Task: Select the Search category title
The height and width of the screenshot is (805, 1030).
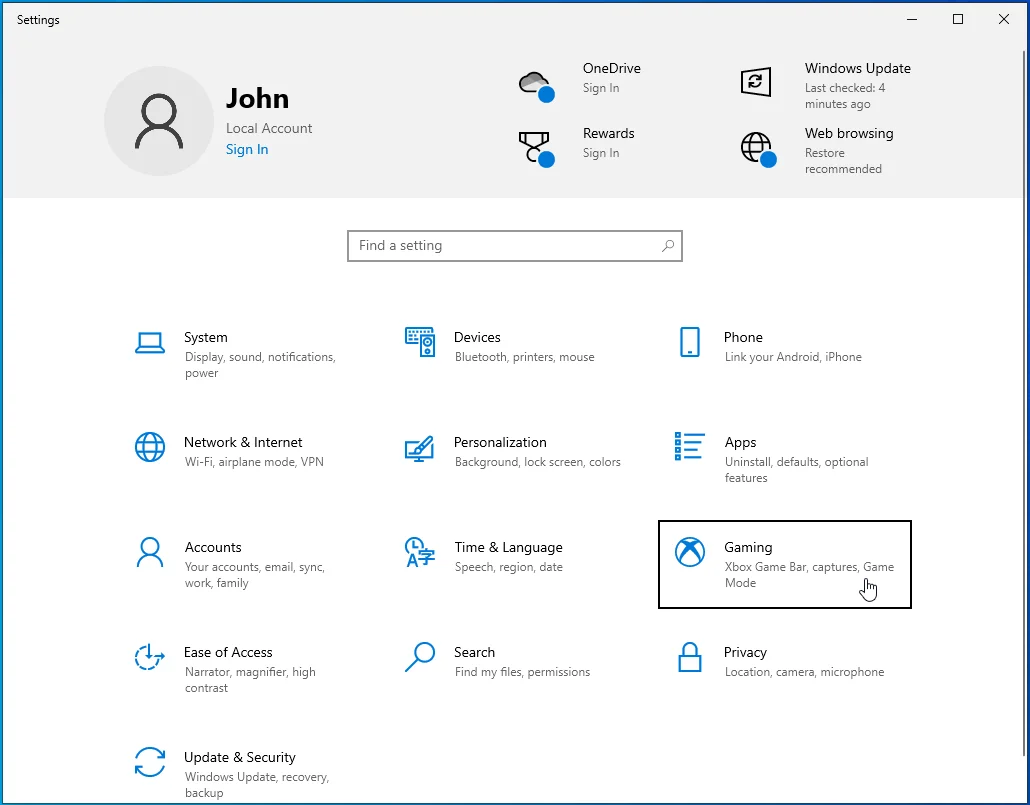Action: tap(474, 653)
